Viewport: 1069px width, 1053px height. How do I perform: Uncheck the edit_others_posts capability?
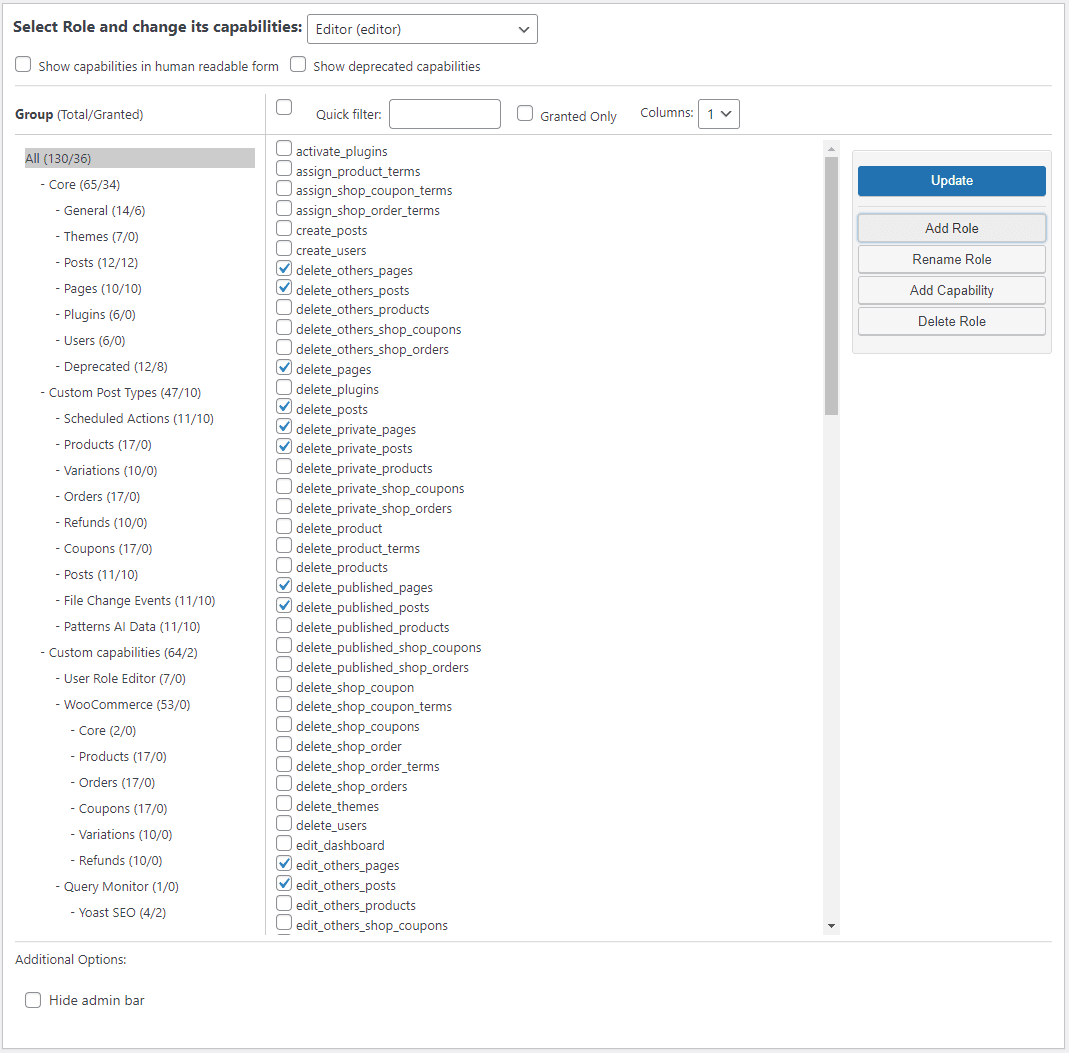click(x=283, y=884)
